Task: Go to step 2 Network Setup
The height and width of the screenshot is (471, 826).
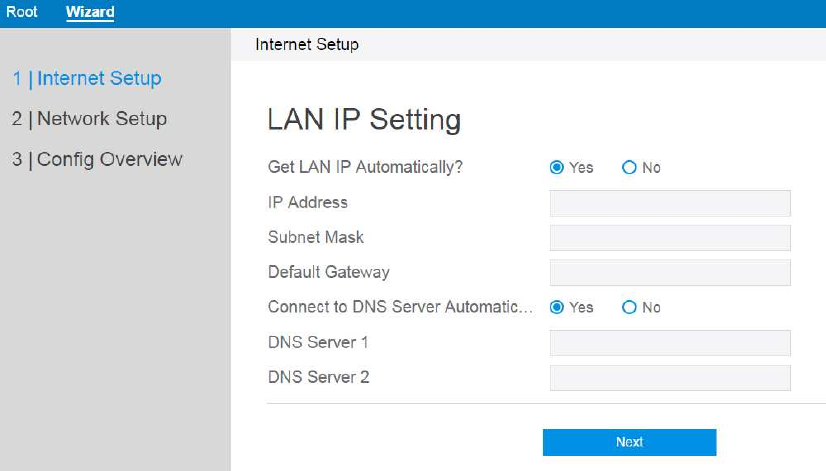Action: pyautogui.click(x=90, y=118)
